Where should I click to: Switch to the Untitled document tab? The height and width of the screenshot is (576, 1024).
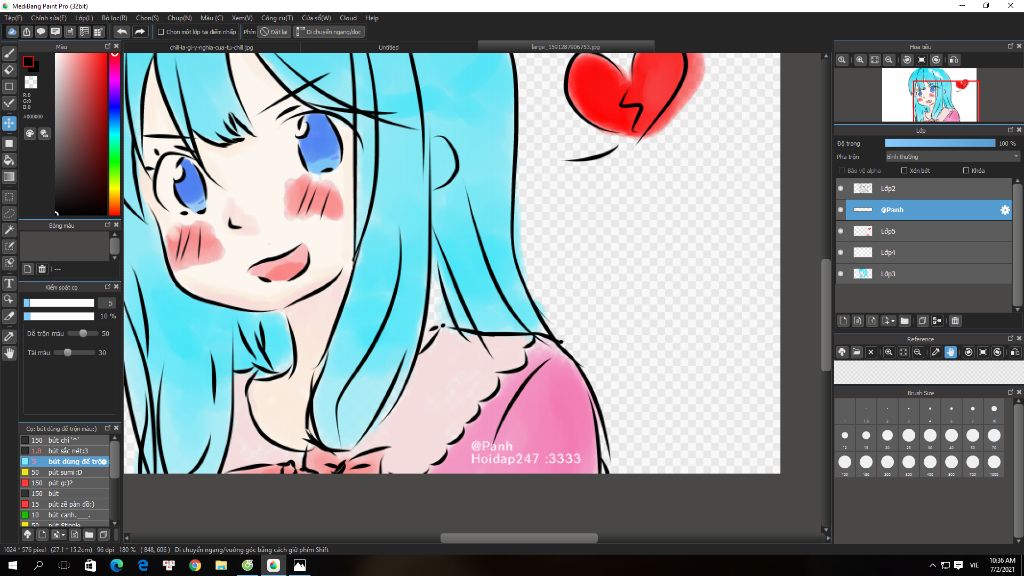(x=389, y=47)
